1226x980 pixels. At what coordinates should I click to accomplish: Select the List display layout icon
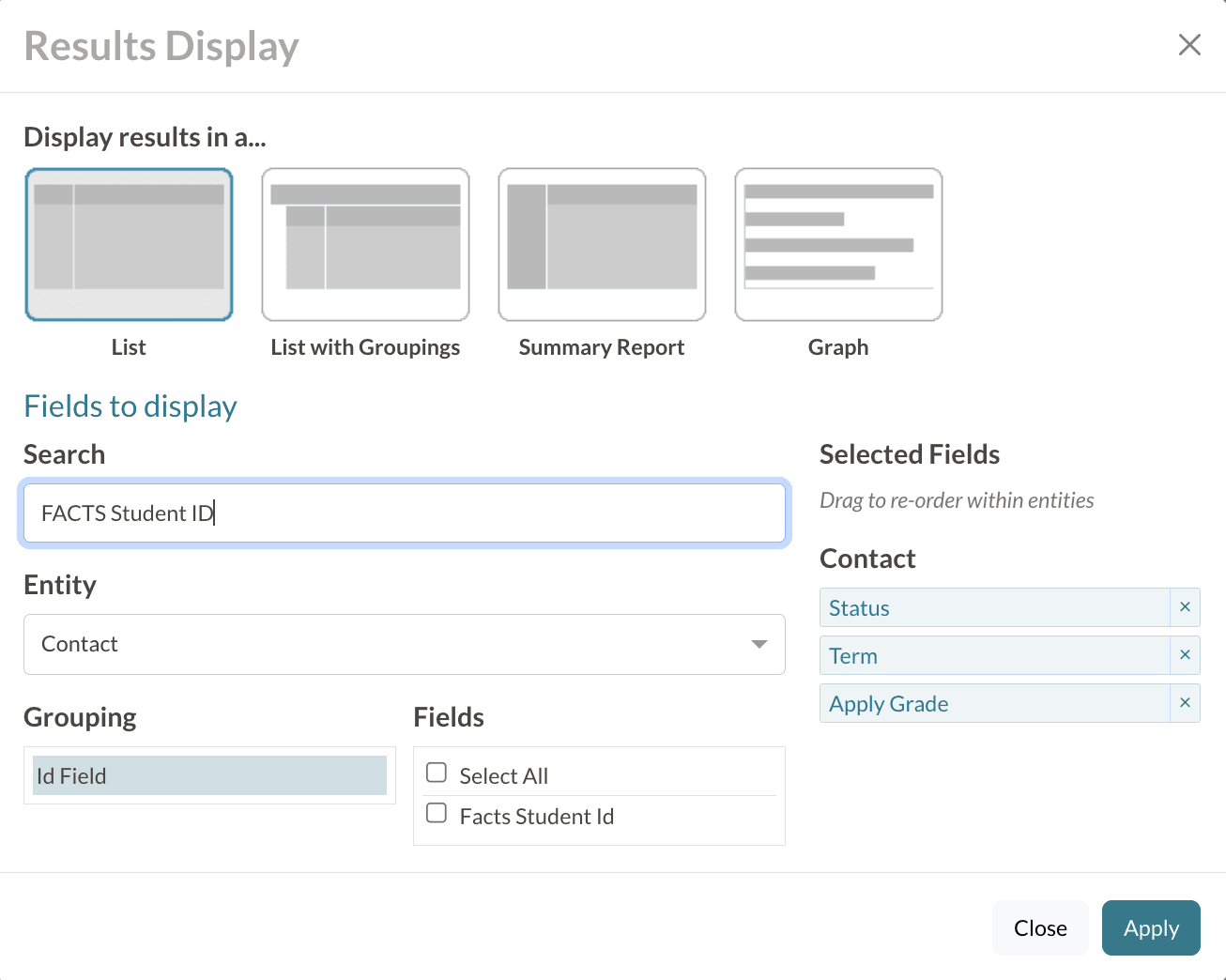coord(129,244)
